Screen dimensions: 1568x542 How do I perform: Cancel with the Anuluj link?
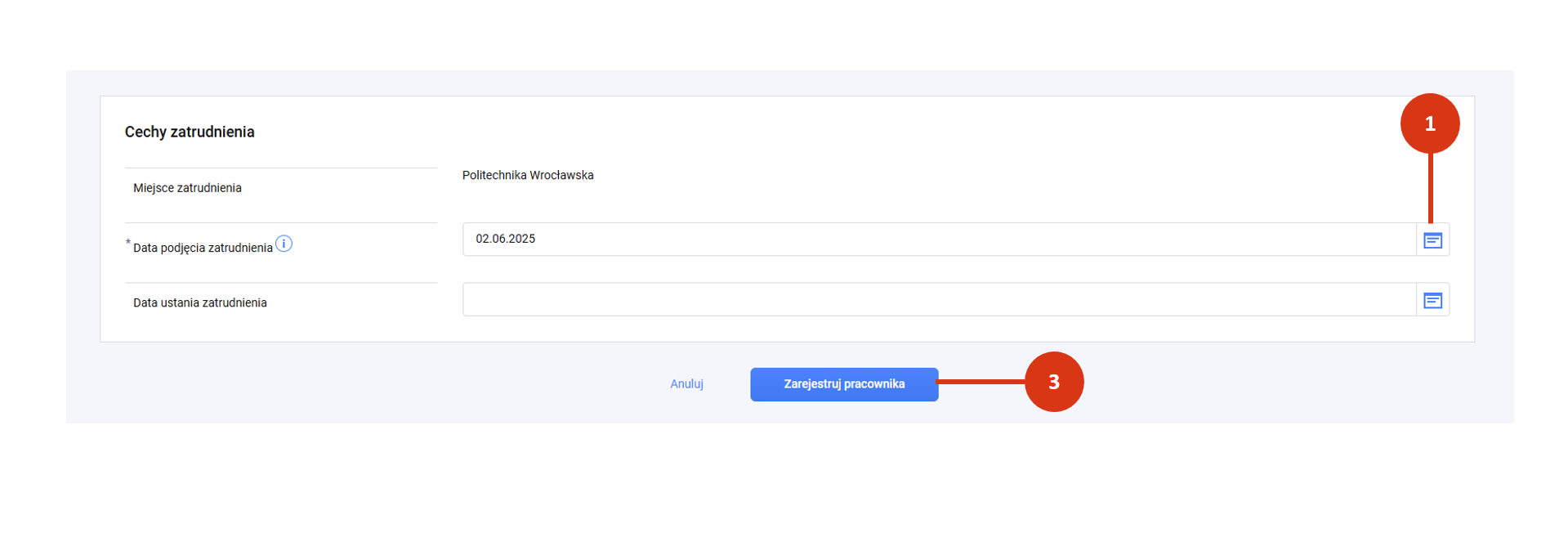click(x=686, y=384)
